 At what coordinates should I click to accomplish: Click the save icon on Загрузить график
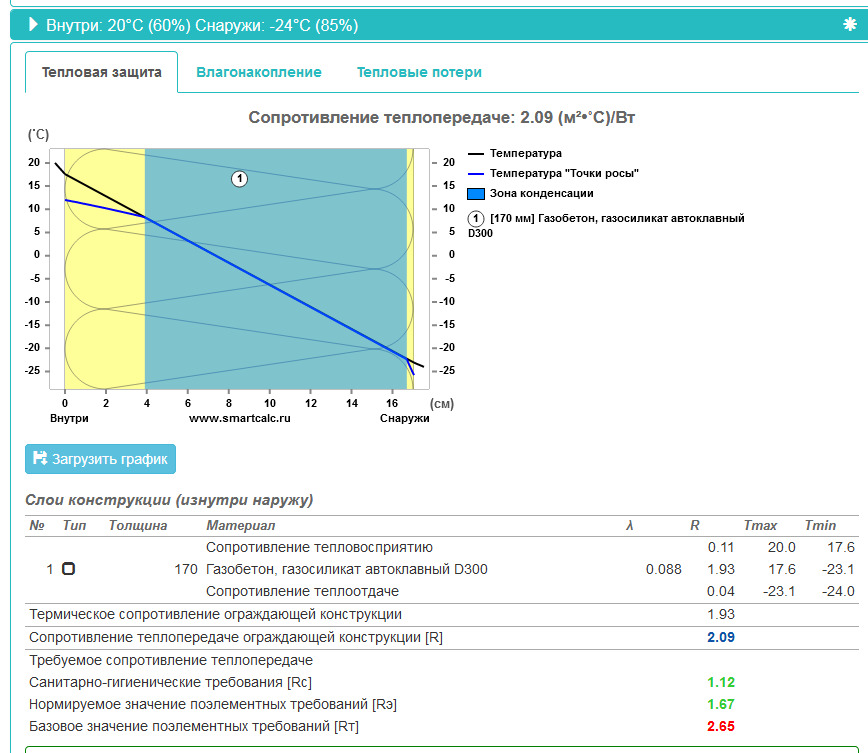pyautogui.click(x=40, y=458)
